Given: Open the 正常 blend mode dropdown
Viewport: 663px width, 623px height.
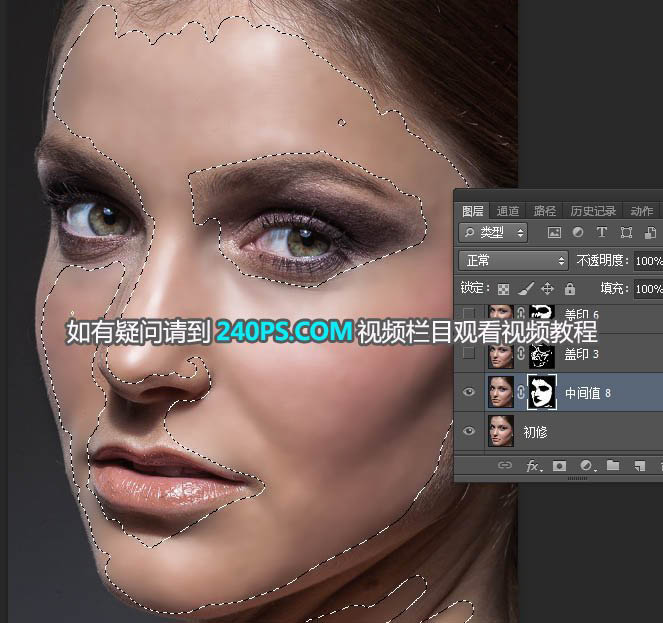Looking at the screenshot, I should coord(512,261).
